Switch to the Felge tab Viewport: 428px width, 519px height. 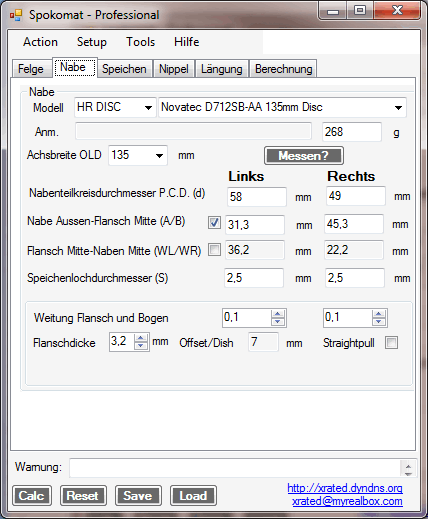pos(31,69)
